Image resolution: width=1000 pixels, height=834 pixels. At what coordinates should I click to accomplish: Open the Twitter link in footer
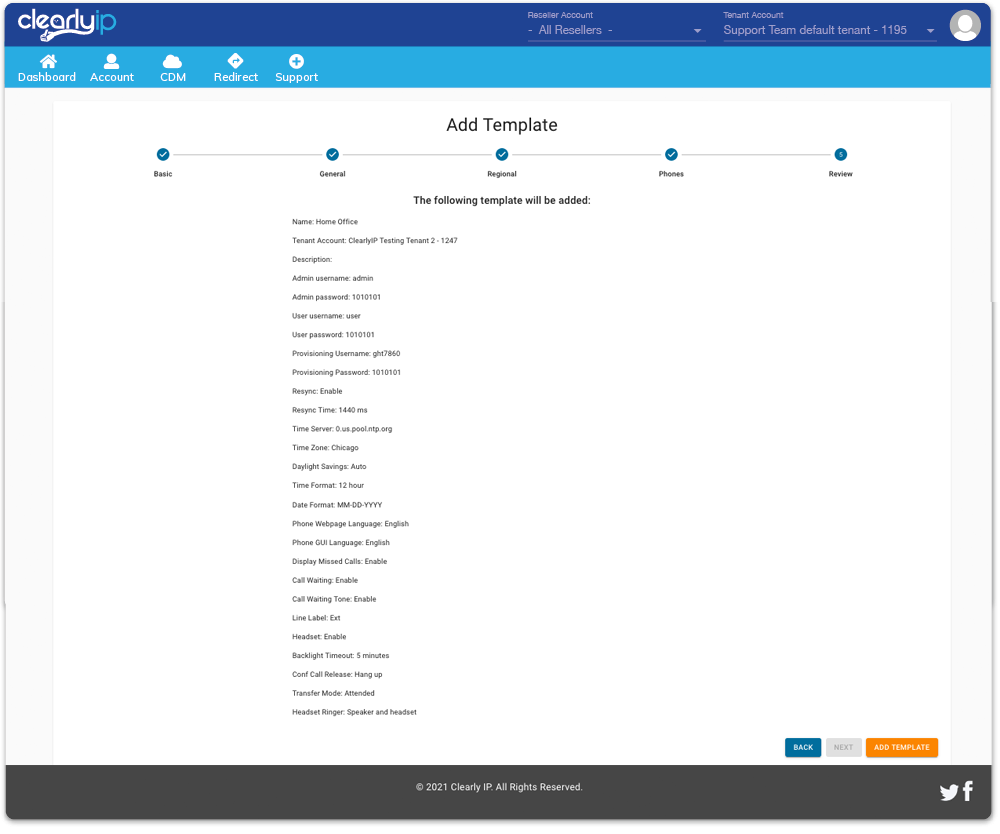tap(948, 793)
